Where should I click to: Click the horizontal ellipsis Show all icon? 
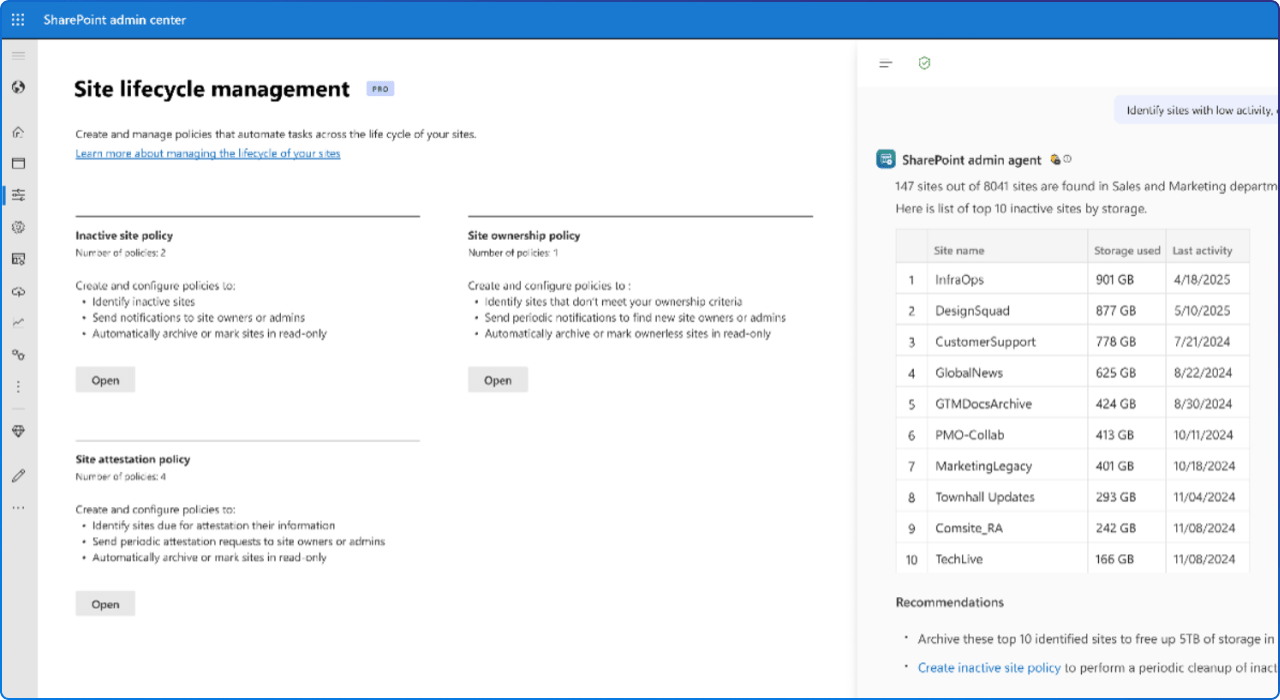click(x=18, y=508)
